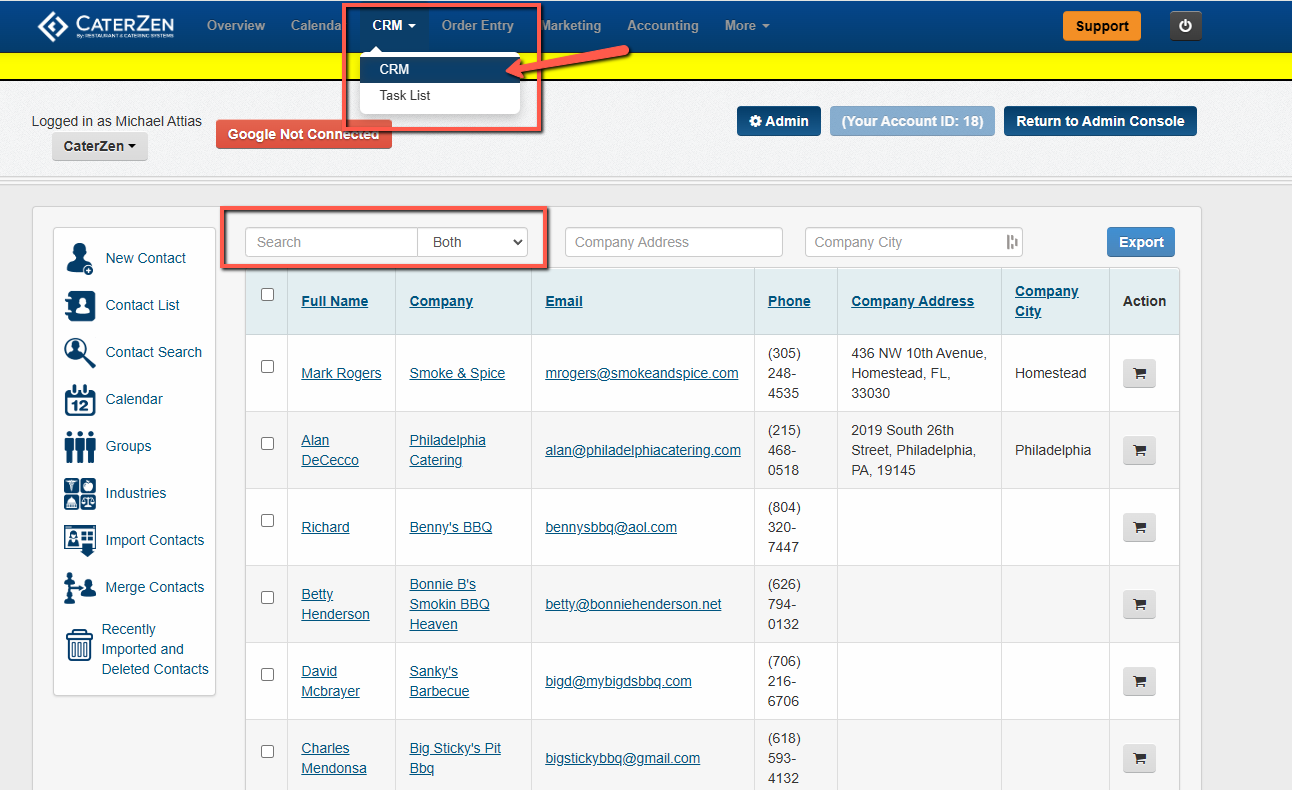Click cart icon for Alan DeCecco row

point(1139,451)
